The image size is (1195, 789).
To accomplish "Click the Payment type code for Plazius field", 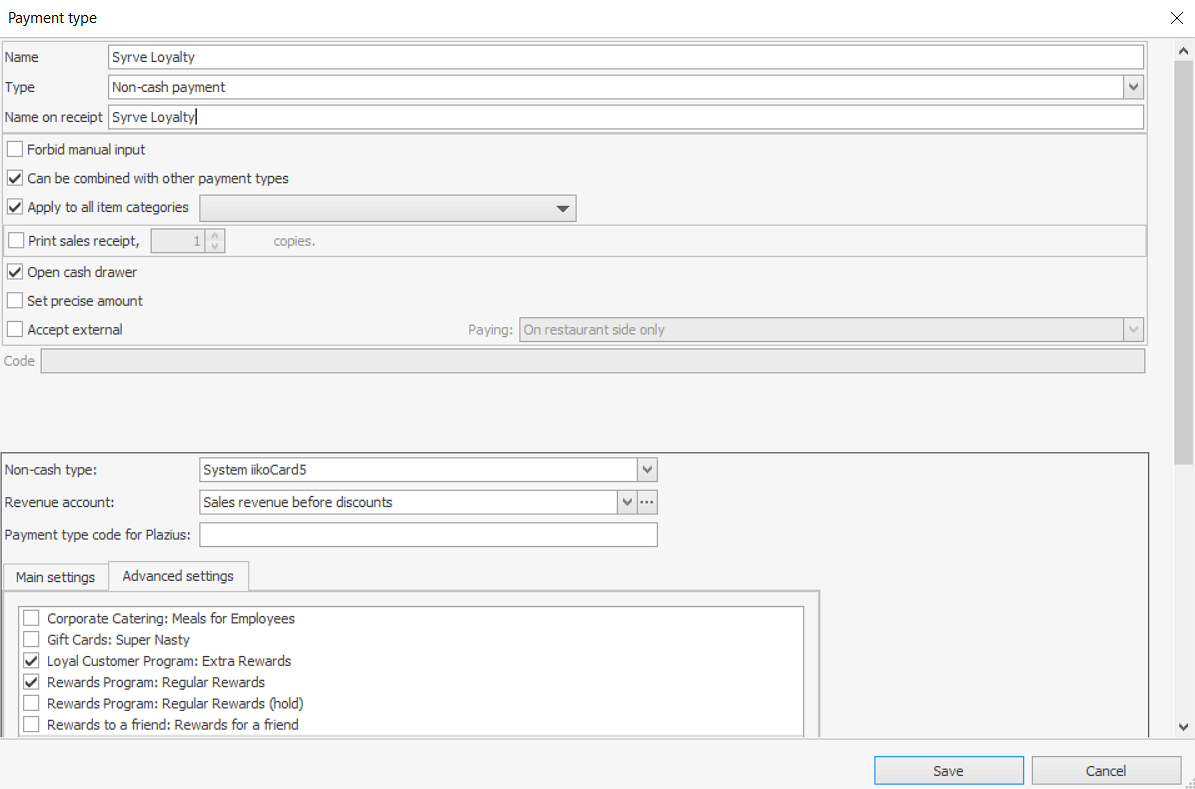I will coord(428,535).
